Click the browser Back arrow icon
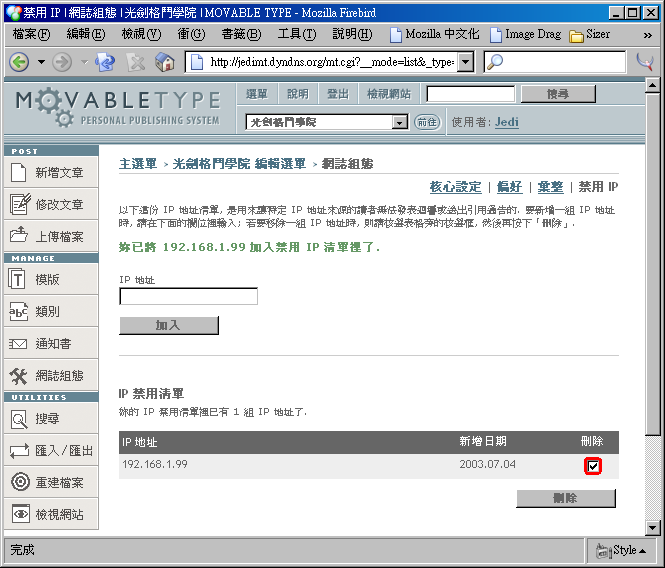Image resolution: width=665 pixels, height=568 pixels. point(19,62)
